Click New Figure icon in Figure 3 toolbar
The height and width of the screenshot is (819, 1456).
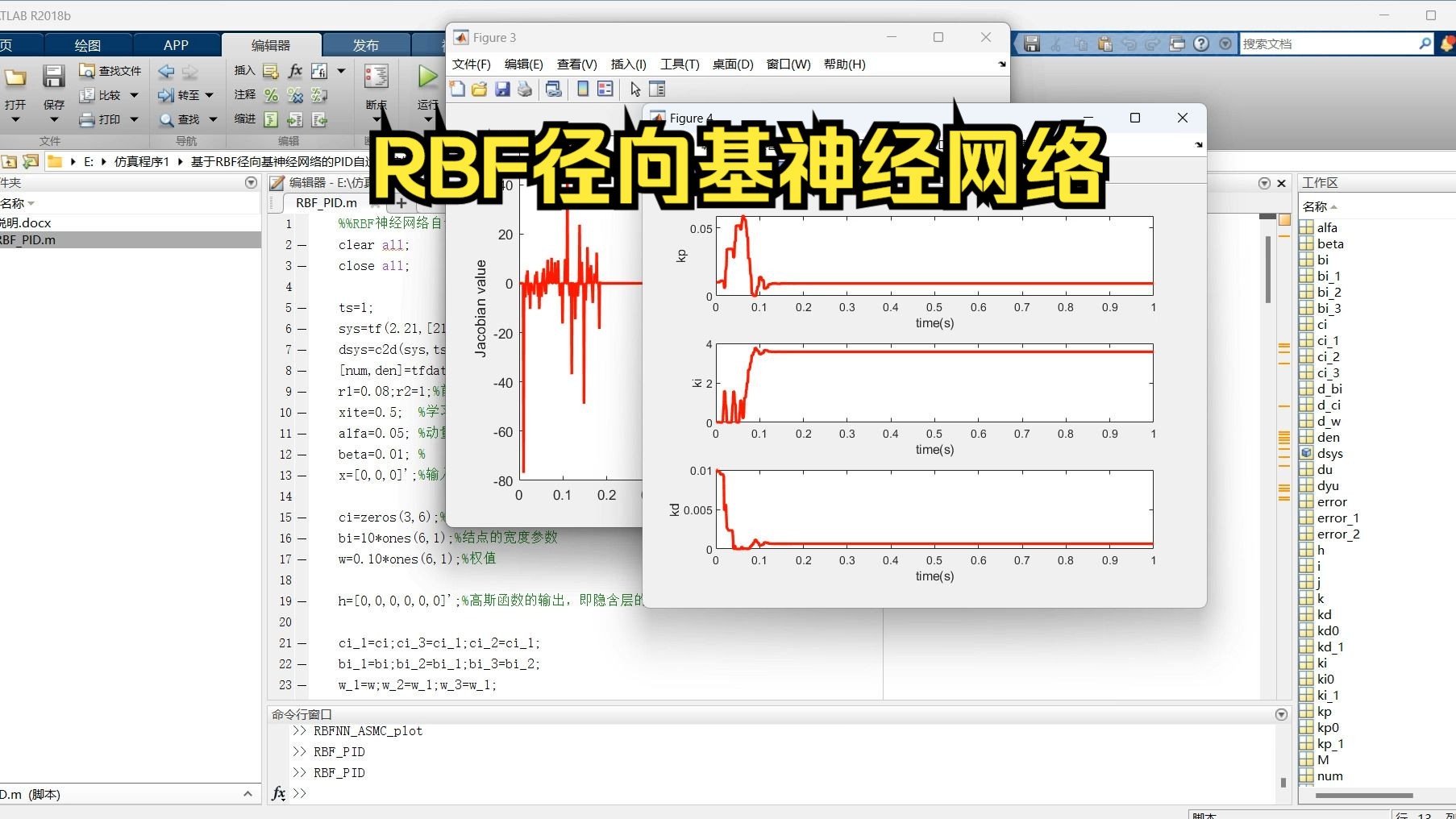[x=457, y=89]
